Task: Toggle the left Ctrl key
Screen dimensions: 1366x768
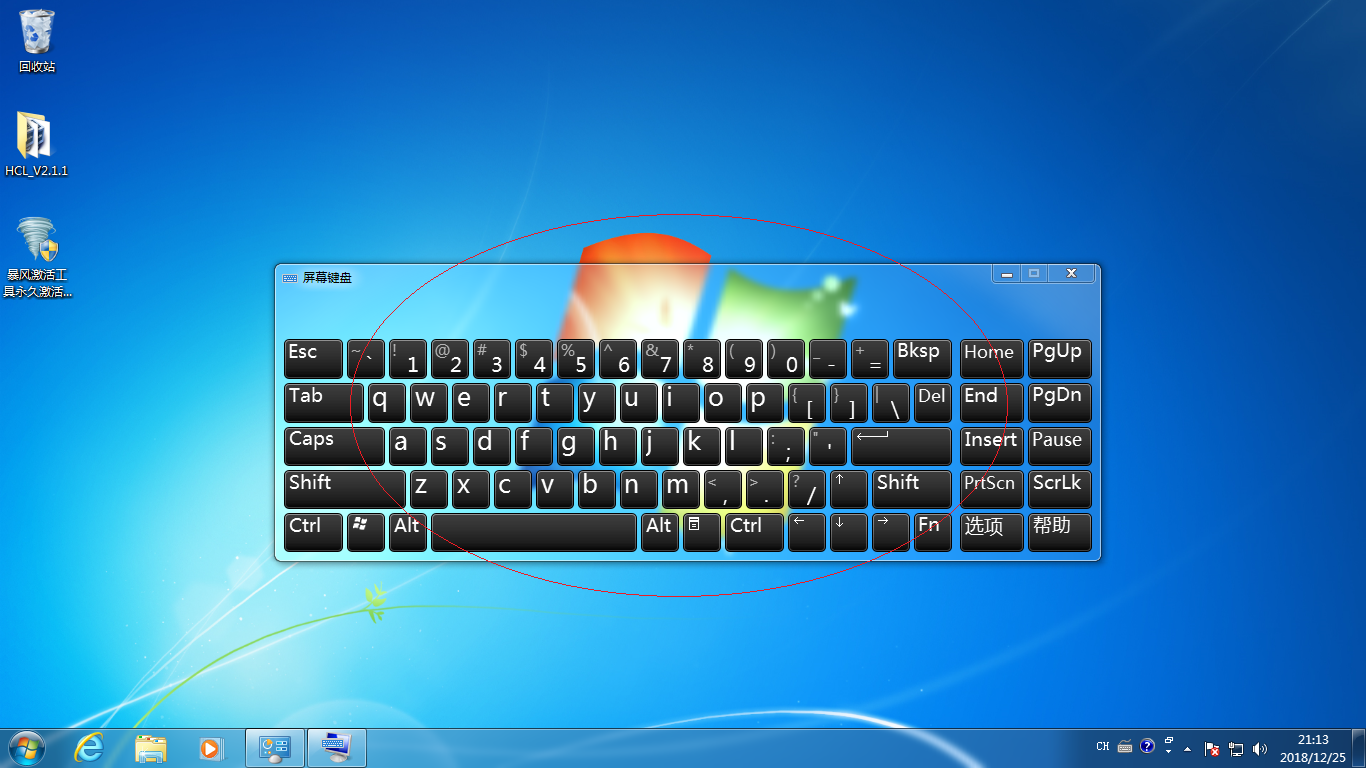Action: (x=313, y=533)
